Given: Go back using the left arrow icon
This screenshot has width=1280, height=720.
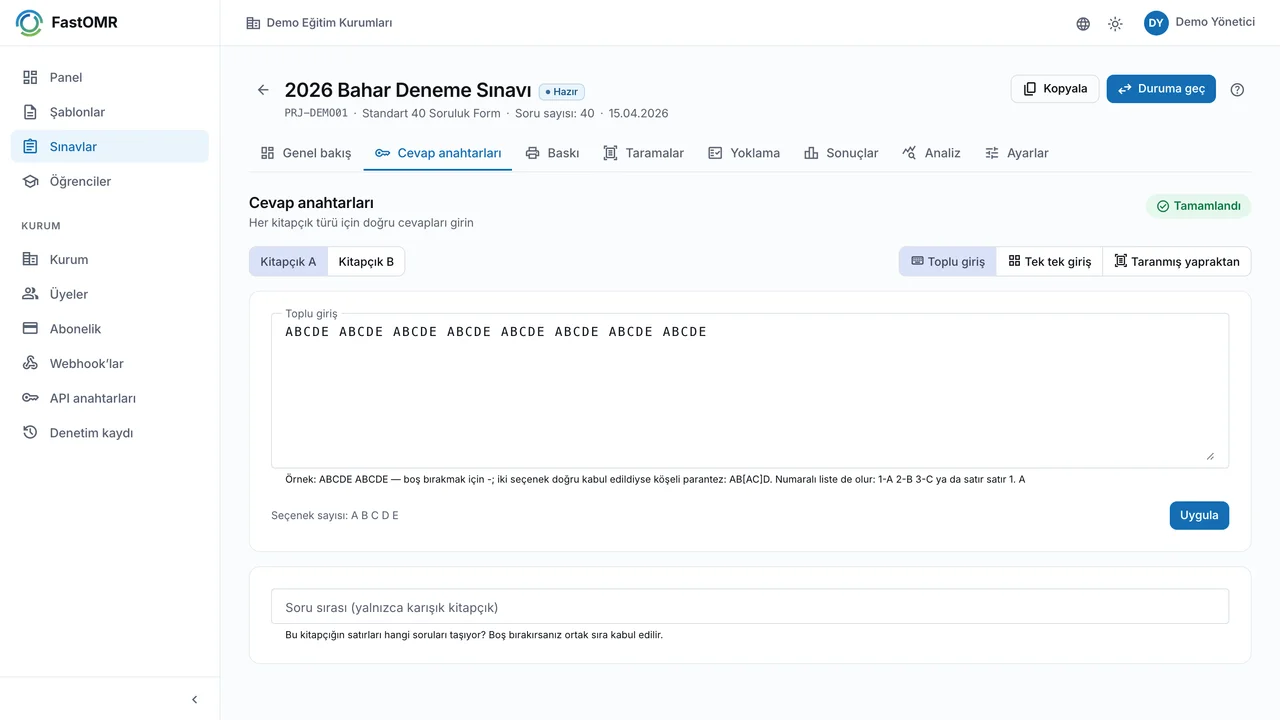Looking at the screenshot, I should click(x=263, y=90).
